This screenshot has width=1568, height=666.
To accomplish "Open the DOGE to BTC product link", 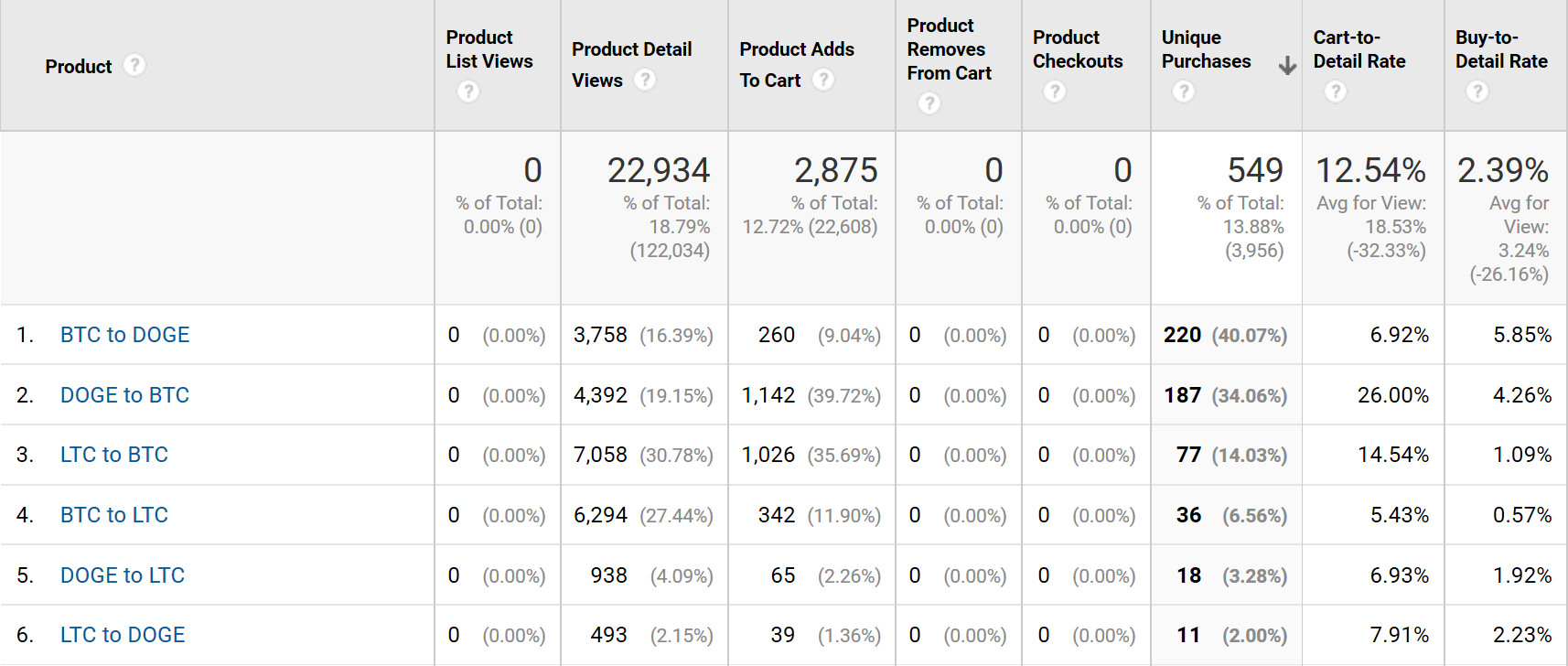I will (124, 395).
